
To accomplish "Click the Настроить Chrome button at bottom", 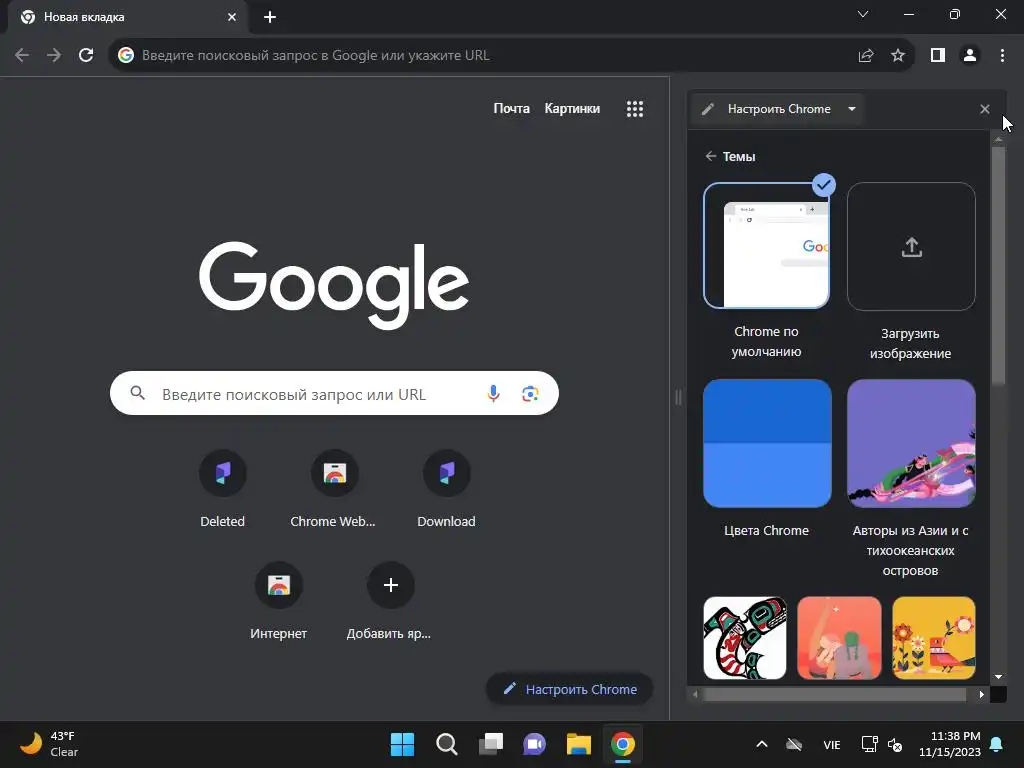I will click(x=569, y=689).
